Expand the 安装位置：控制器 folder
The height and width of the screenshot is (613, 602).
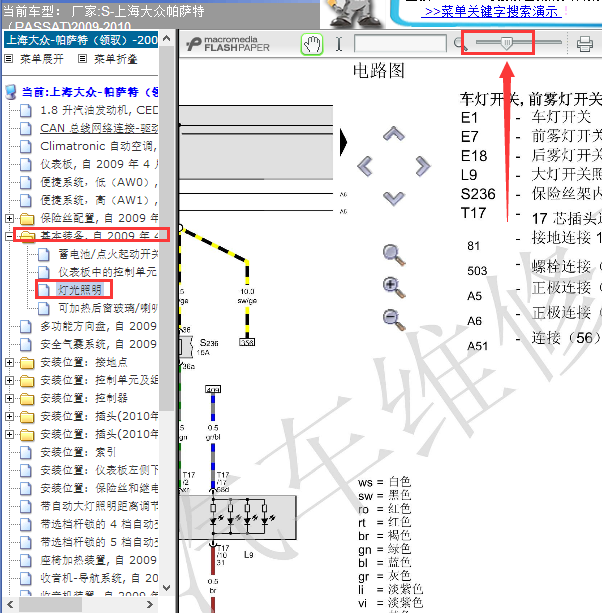[9, 398]
